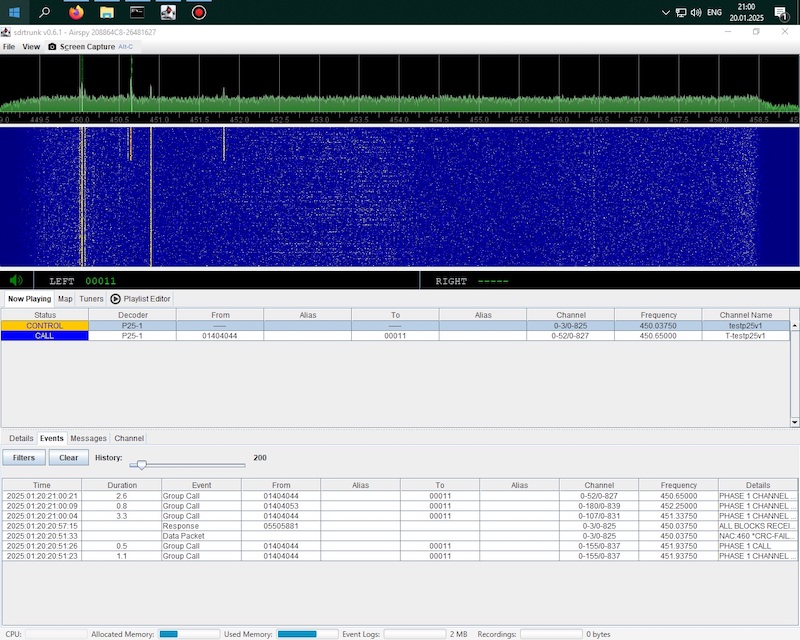Click the Clear button
800x640 pixels.
tap(68, 457)
